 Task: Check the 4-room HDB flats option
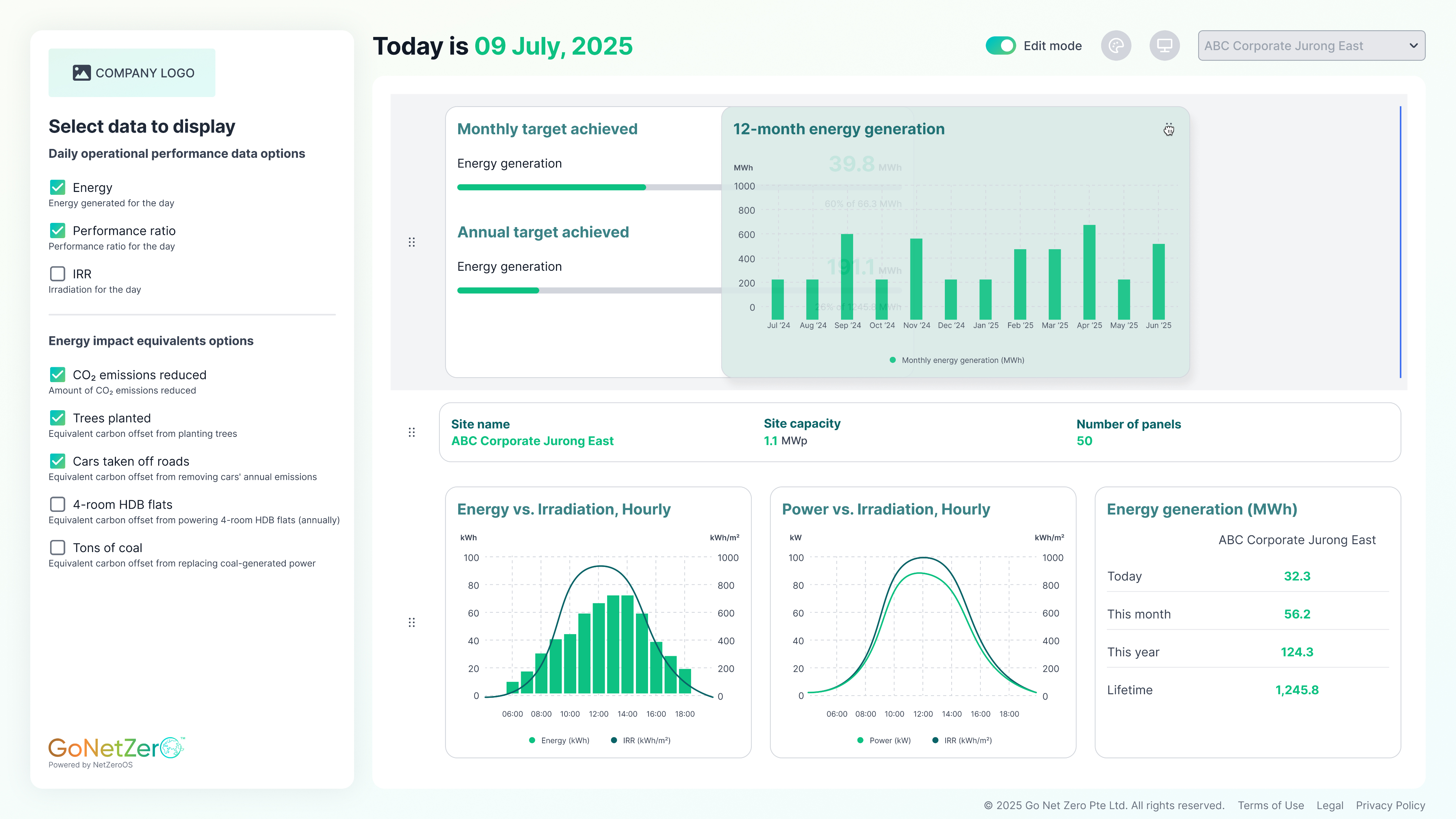tap(58, 504)
